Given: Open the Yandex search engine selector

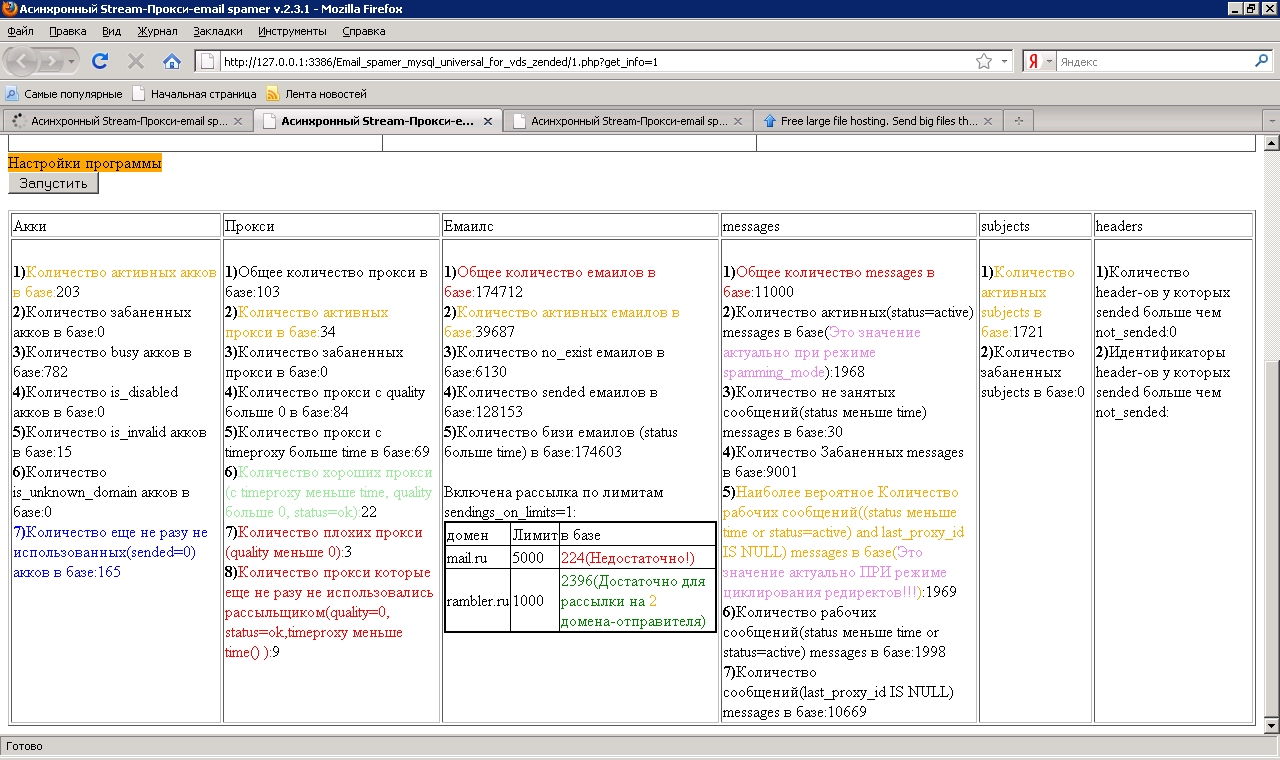Looking at the screenshot, I should tap(1039, 61).
